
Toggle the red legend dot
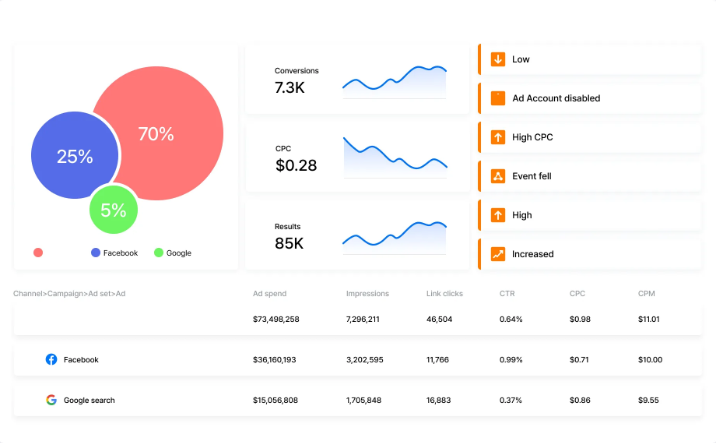(x=38, y=253)
